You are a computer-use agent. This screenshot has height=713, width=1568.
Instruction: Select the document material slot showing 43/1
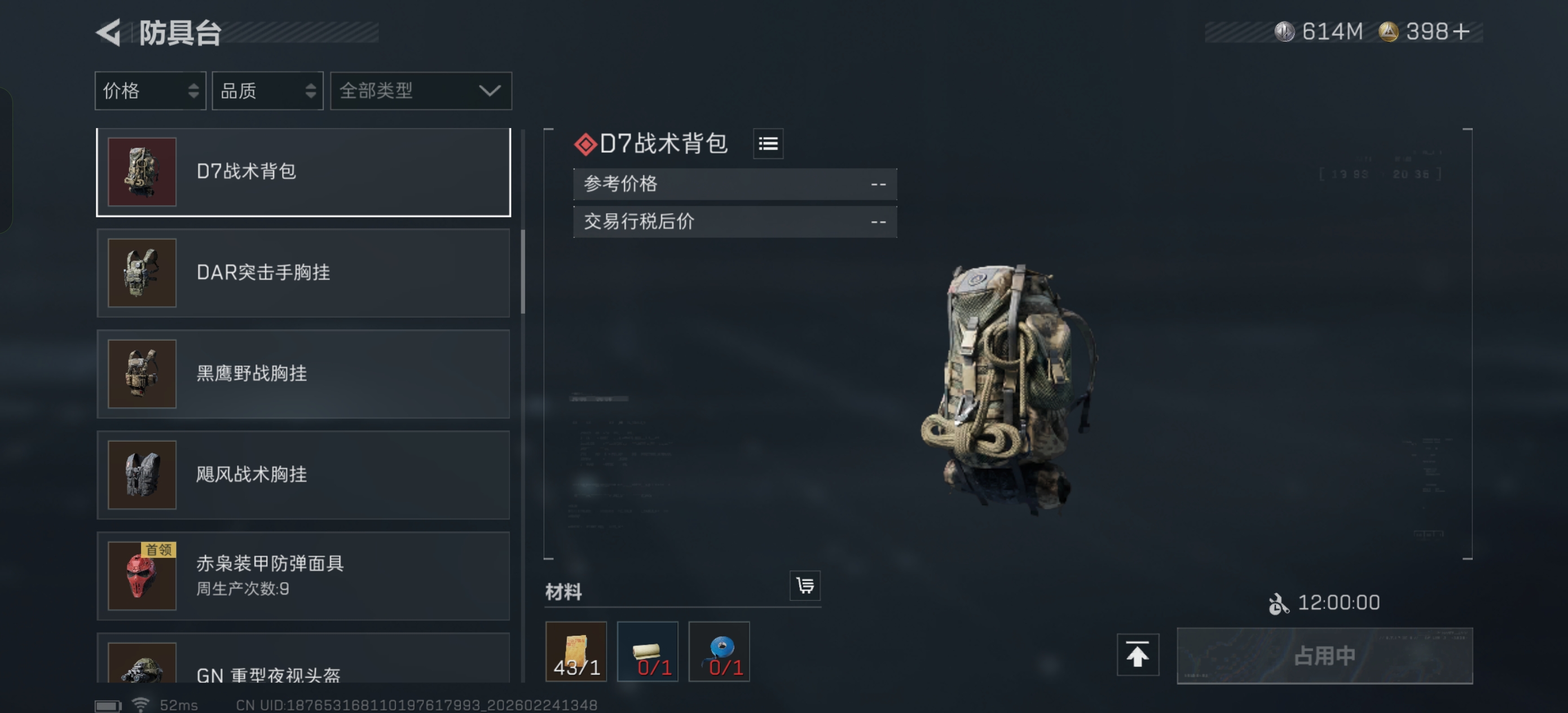tap(576, 652)
